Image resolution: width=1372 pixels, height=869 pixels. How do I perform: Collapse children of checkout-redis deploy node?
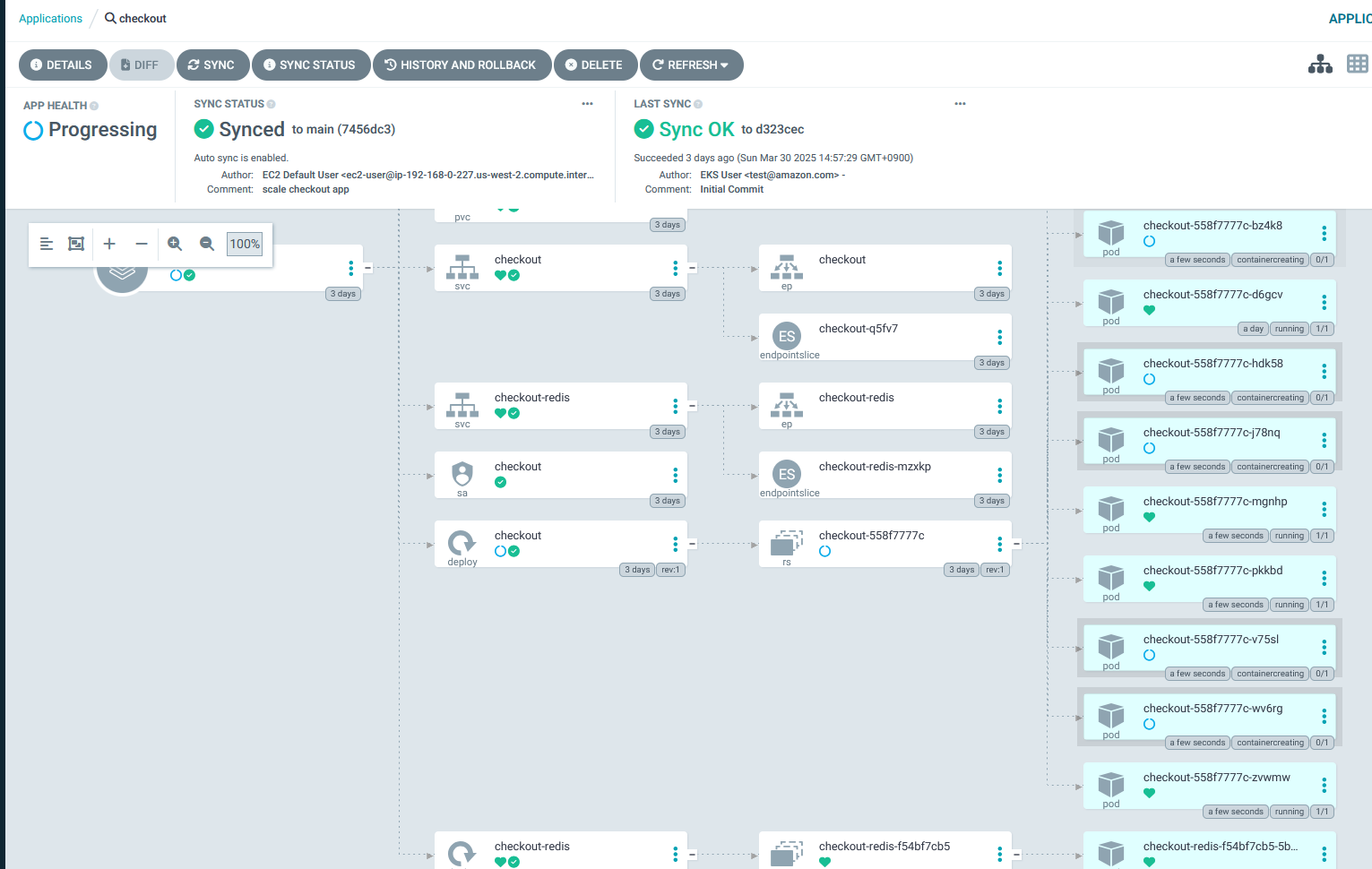point(692,855)
